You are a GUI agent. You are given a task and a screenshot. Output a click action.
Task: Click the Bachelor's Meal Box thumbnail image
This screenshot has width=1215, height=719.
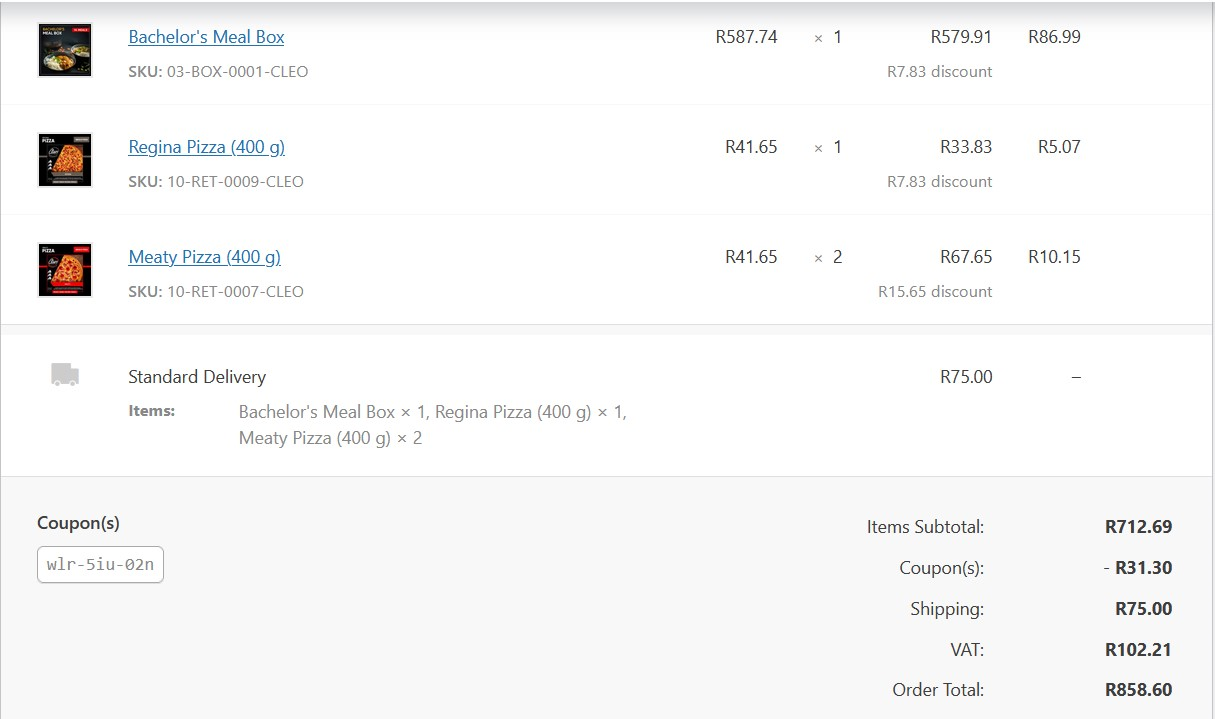65,50
